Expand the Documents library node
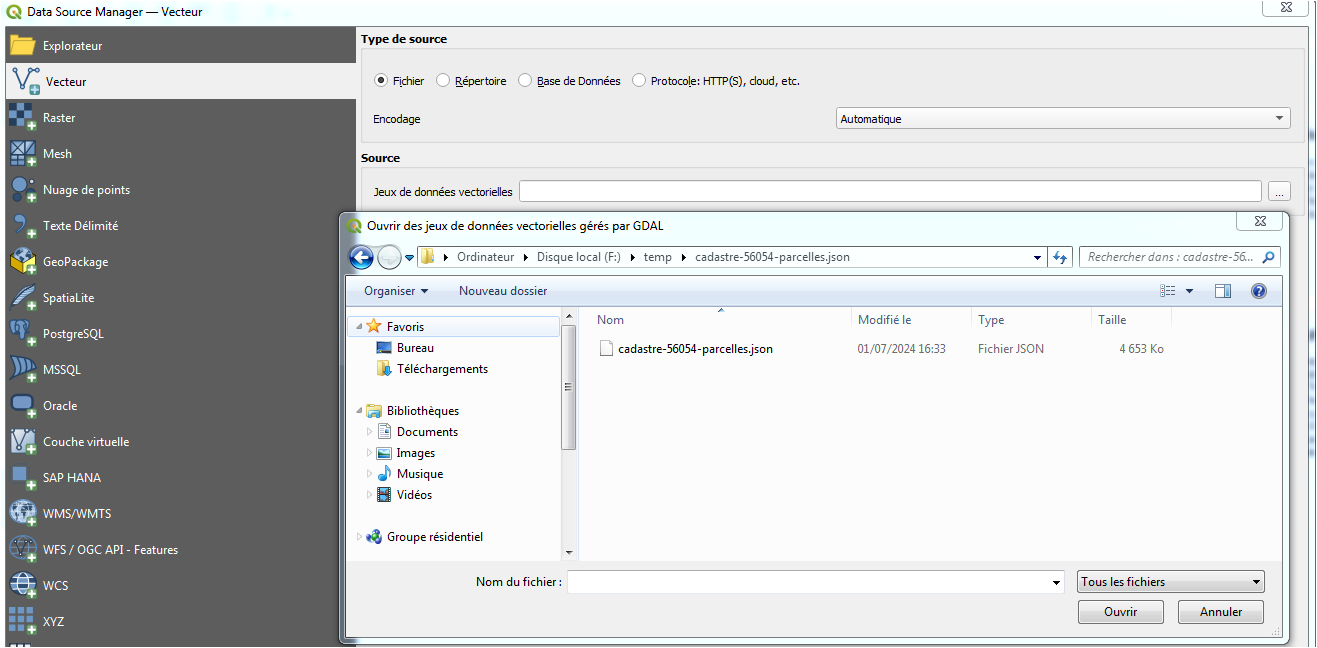 pyautogui.click(x=370, y=432)
